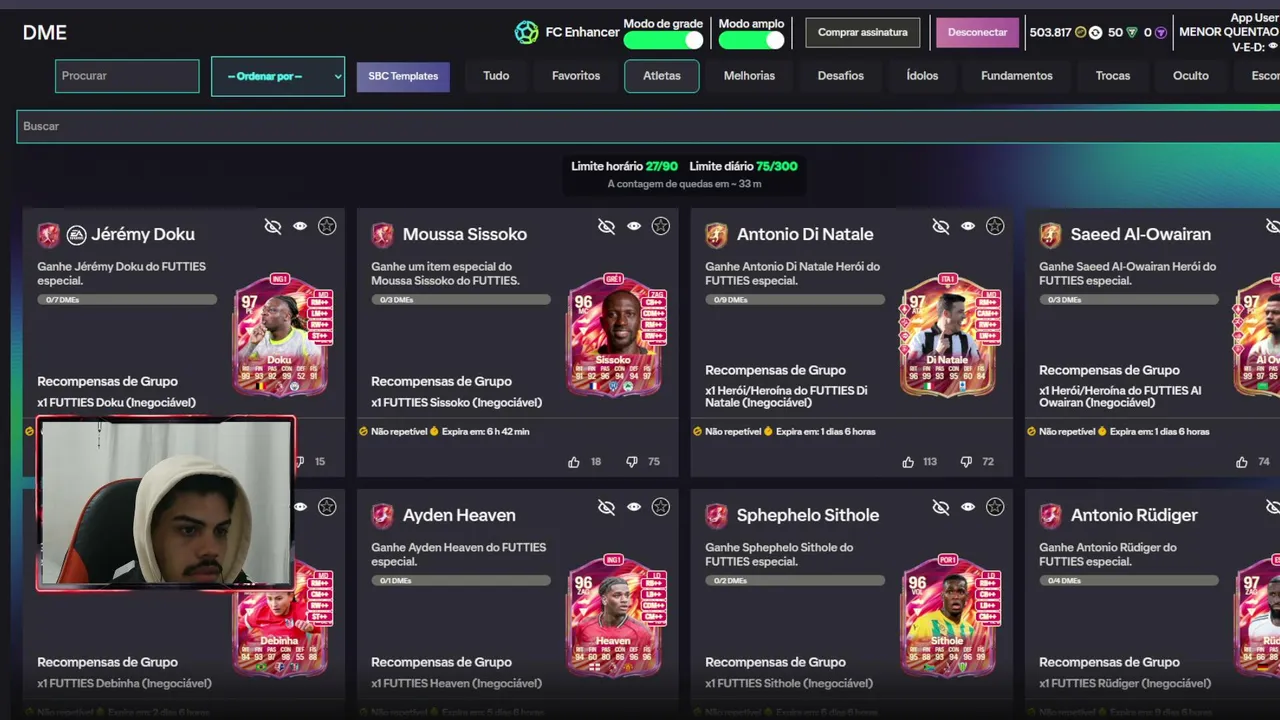Toggle the V-E-D eye icon under the username
Image resolution: width=1280 pixels, height=720 pixels.
coord(1273,47)
